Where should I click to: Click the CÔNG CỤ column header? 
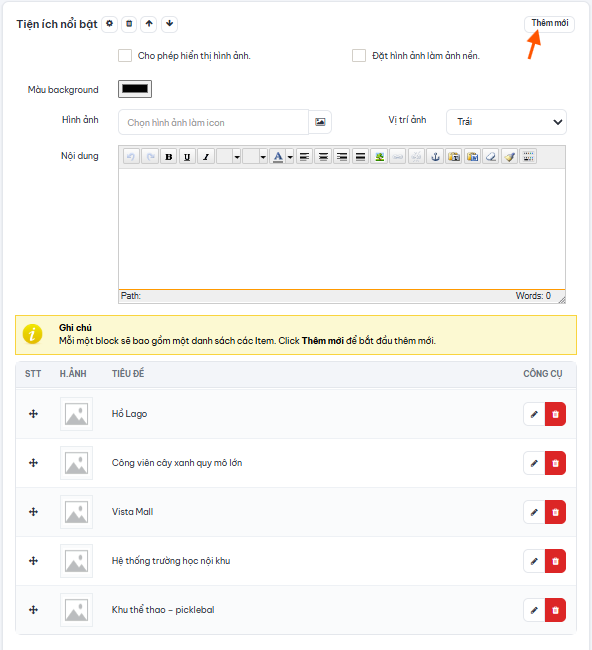(543, 374)
